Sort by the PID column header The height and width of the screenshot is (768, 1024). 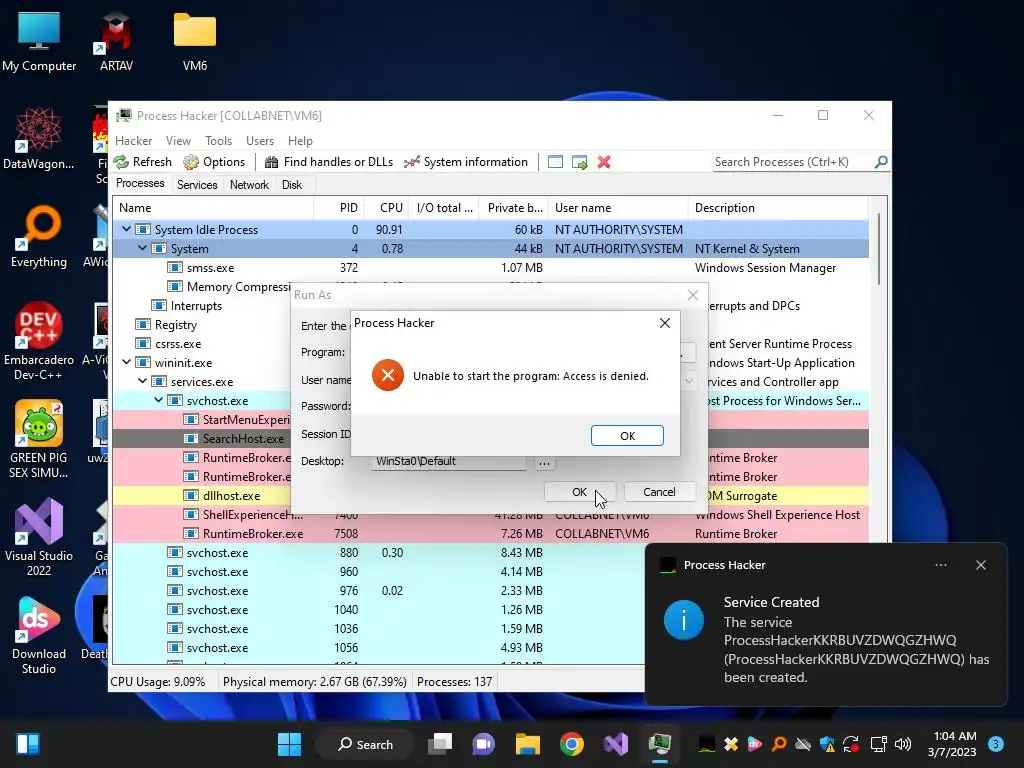pos(339,208)
